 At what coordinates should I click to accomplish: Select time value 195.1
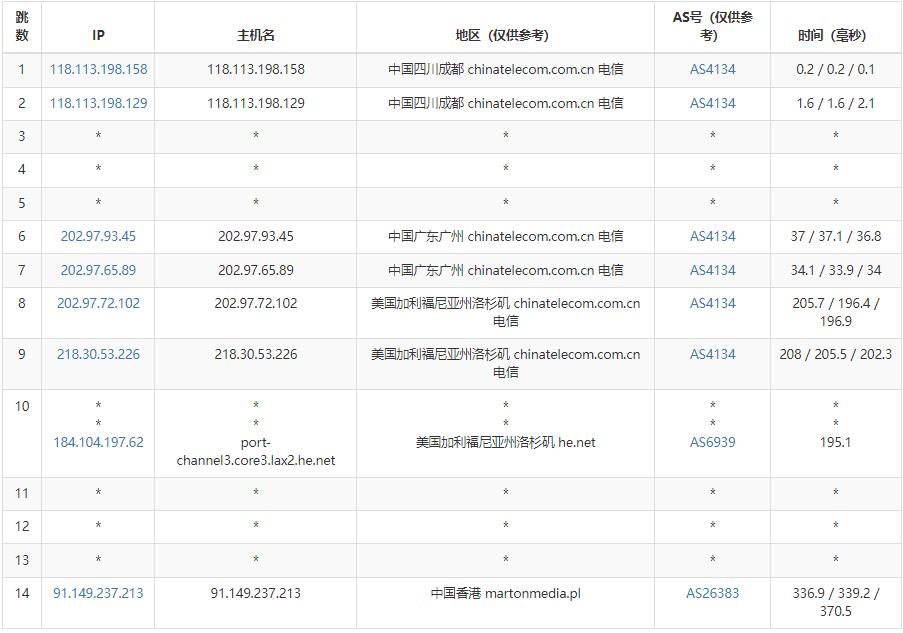[x=836, y=442]
